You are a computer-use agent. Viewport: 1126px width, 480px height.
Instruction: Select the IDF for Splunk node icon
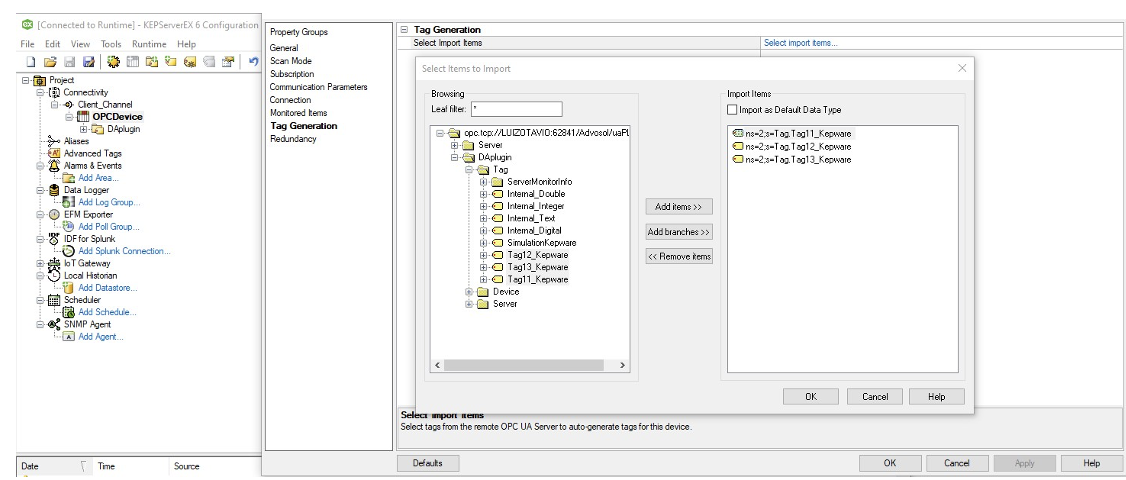pyautogui.click(x=54, y=239)
